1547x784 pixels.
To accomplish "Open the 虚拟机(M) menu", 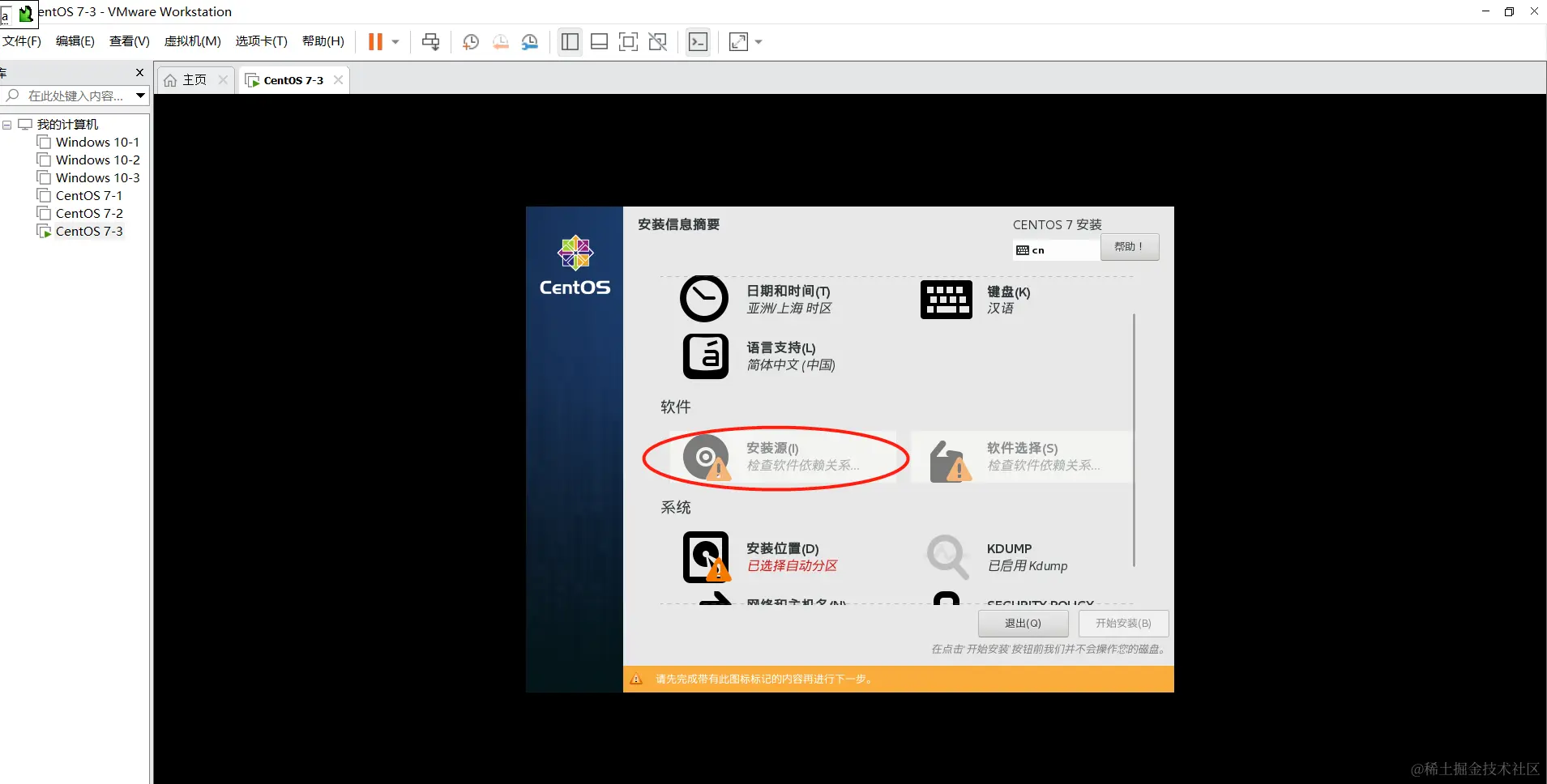I will [x=193, y=41].
